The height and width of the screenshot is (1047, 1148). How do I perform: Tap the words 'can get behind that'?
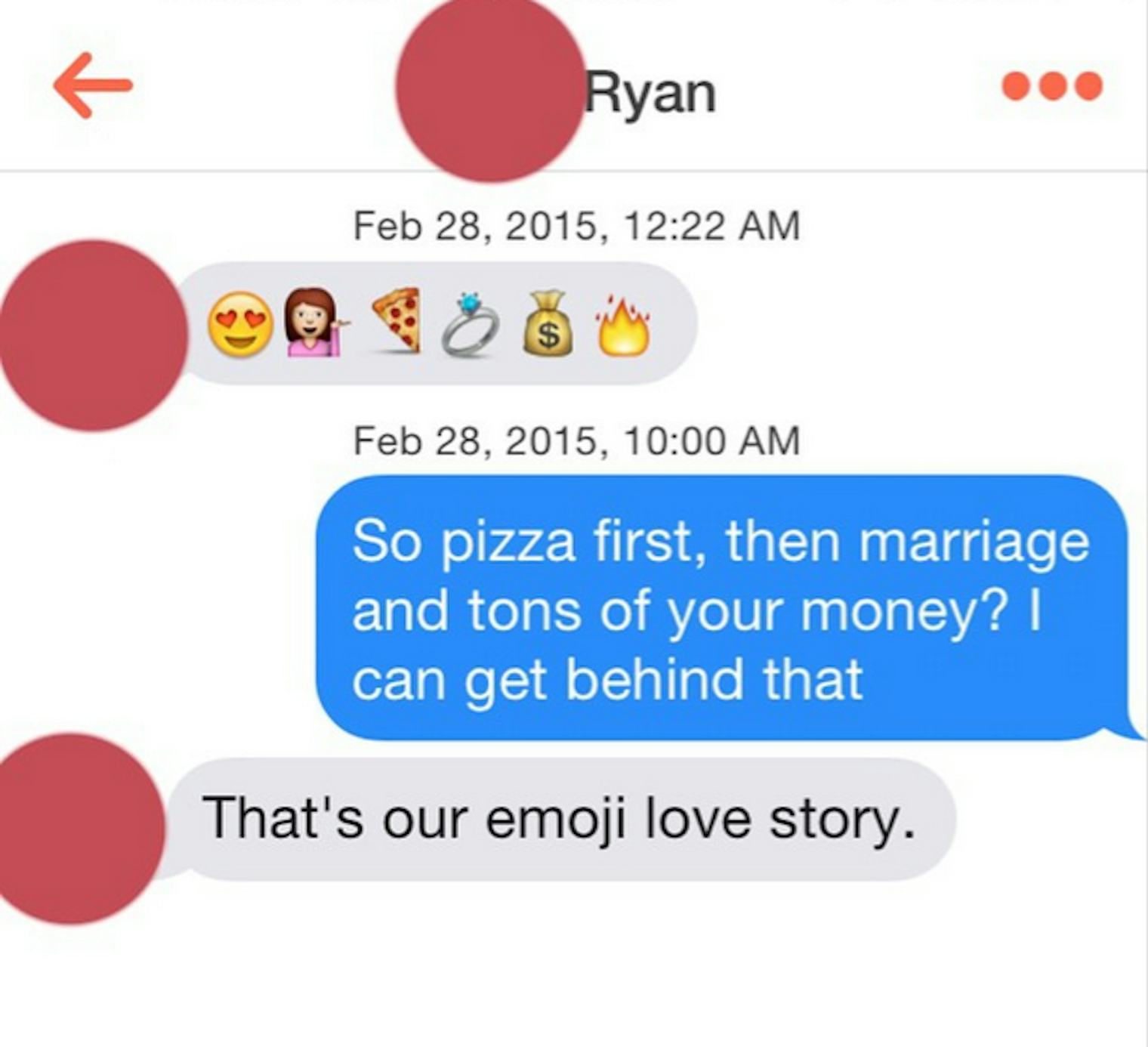608,679
